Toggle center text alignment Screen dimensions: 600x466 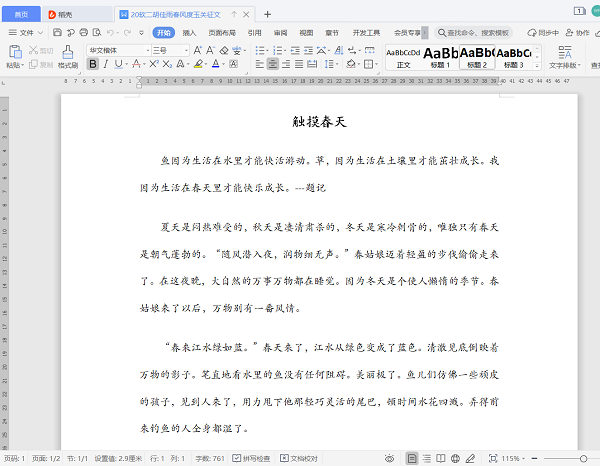[271, 64]
